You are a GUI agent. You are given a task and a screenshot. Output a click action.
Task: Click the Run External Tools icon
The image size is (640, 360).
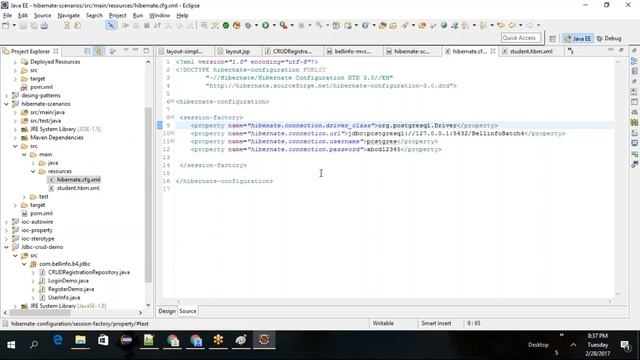click(x=283, y=25)
